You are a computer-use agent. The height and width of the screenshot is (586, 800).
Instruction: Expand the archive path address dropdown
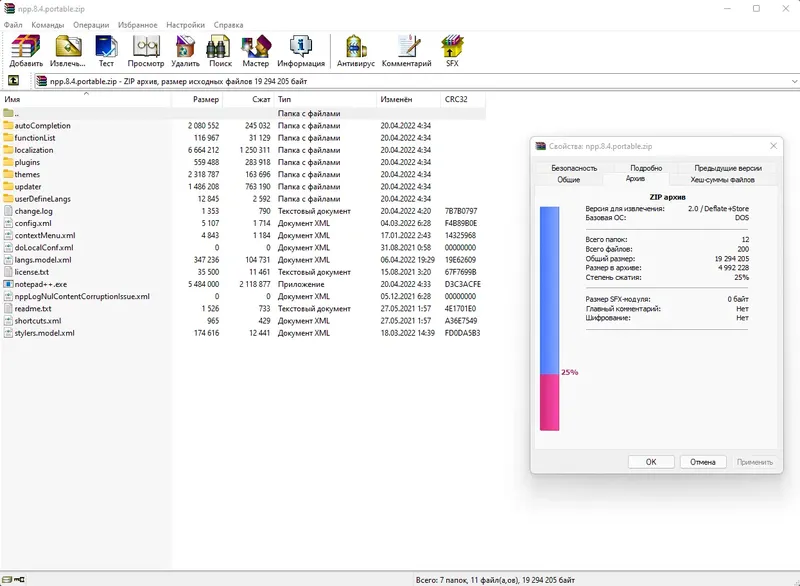tap(794, 81)
